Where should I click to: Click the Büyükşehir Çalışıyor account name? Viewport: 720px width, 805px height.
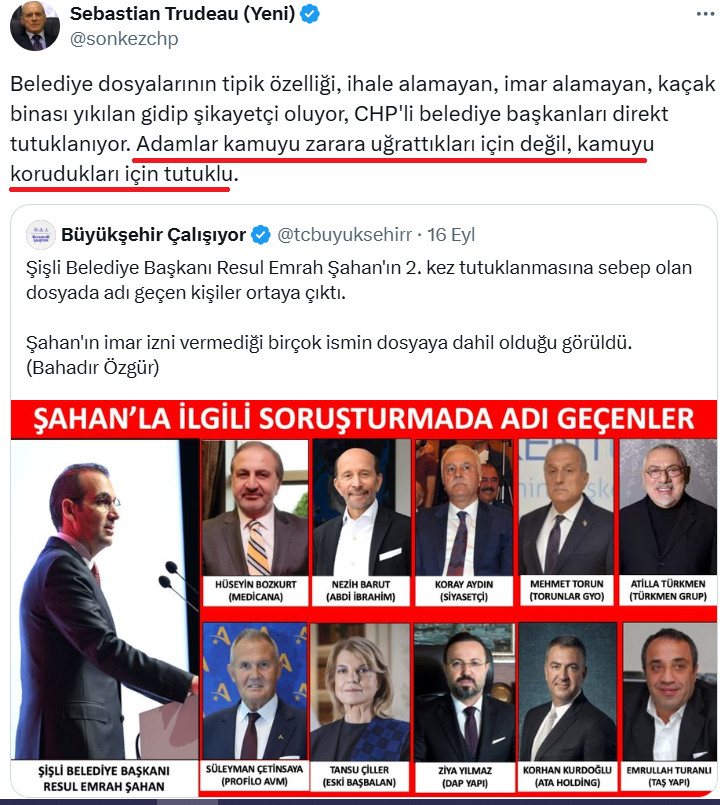tap(154, 235)
